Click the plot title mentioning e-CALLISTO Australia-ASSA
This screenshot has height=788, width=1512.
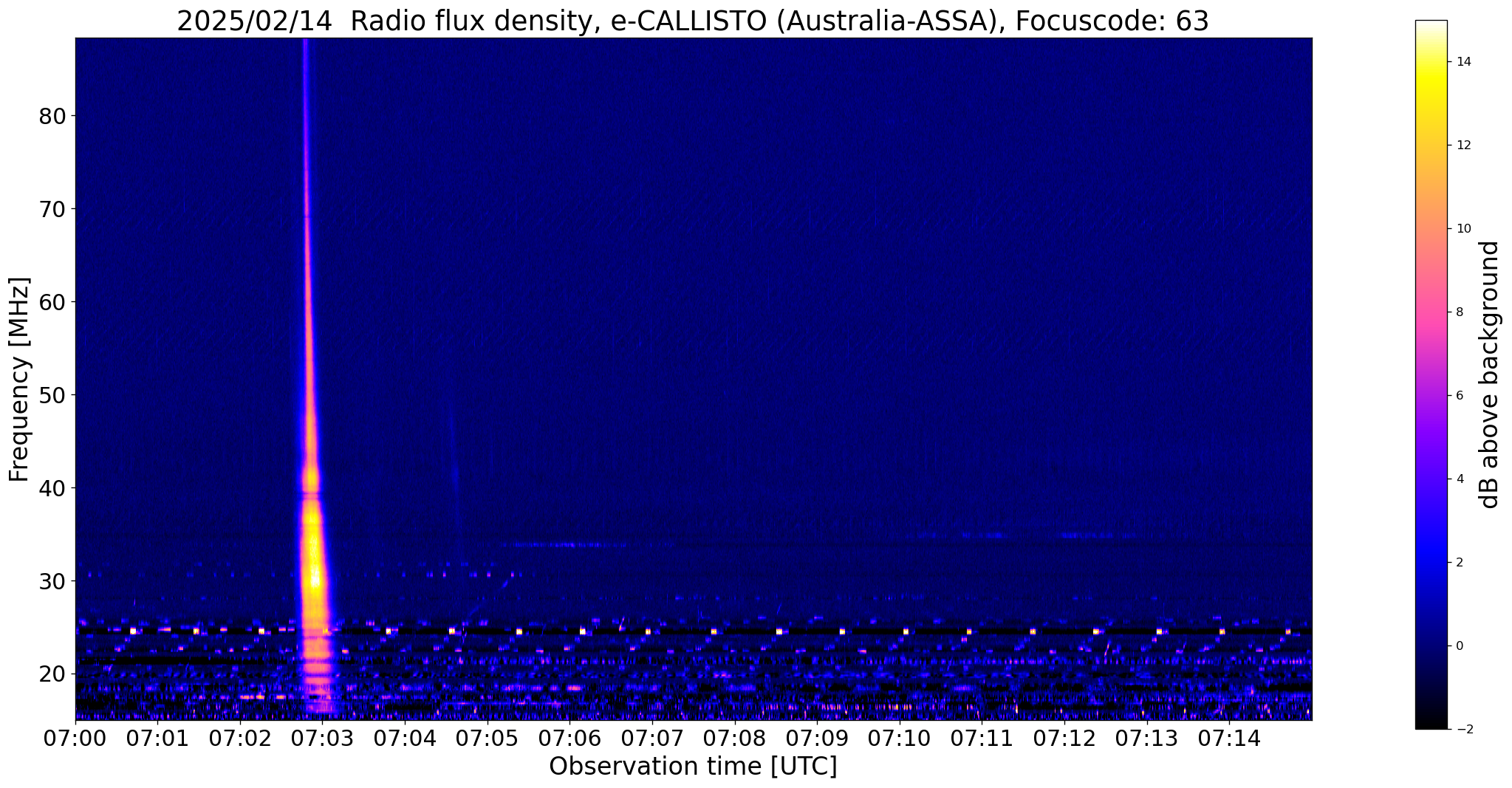(x=693, y=21)
